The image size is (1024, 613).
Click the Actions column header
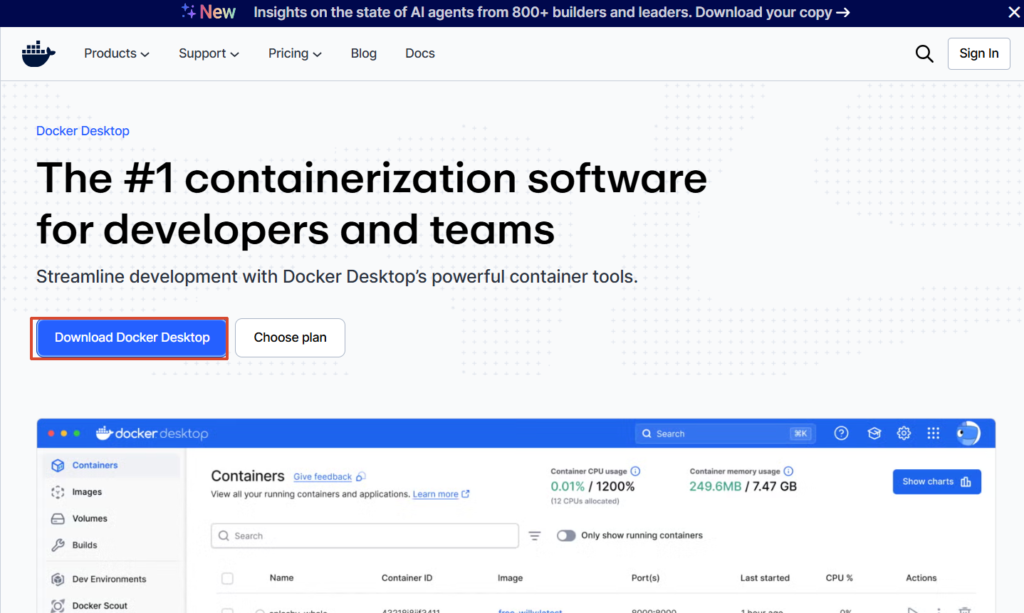tap(921, 578)
